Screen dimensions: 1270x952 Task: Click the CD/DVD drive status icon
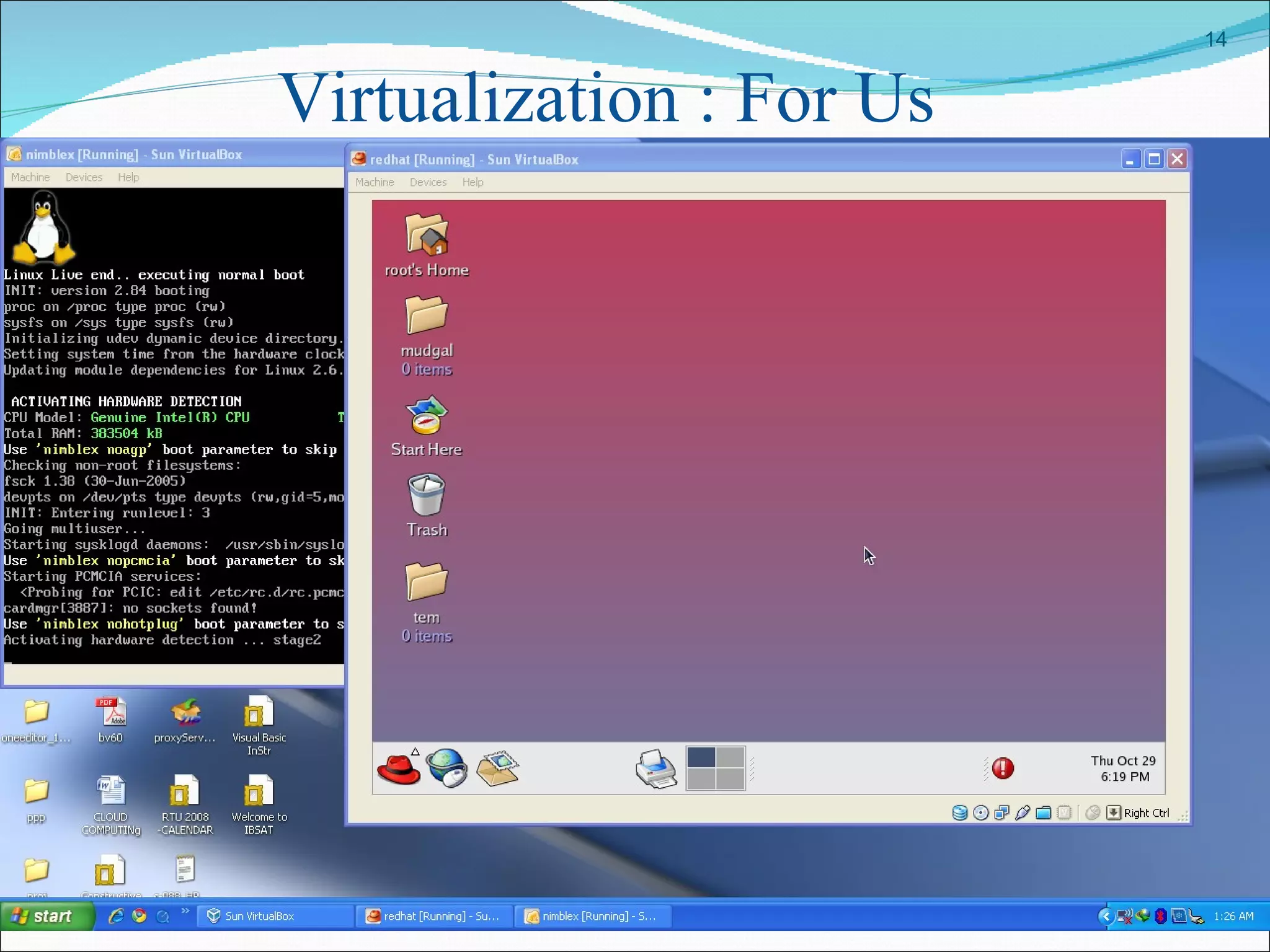pyautogui.click(x=981, y=813)
